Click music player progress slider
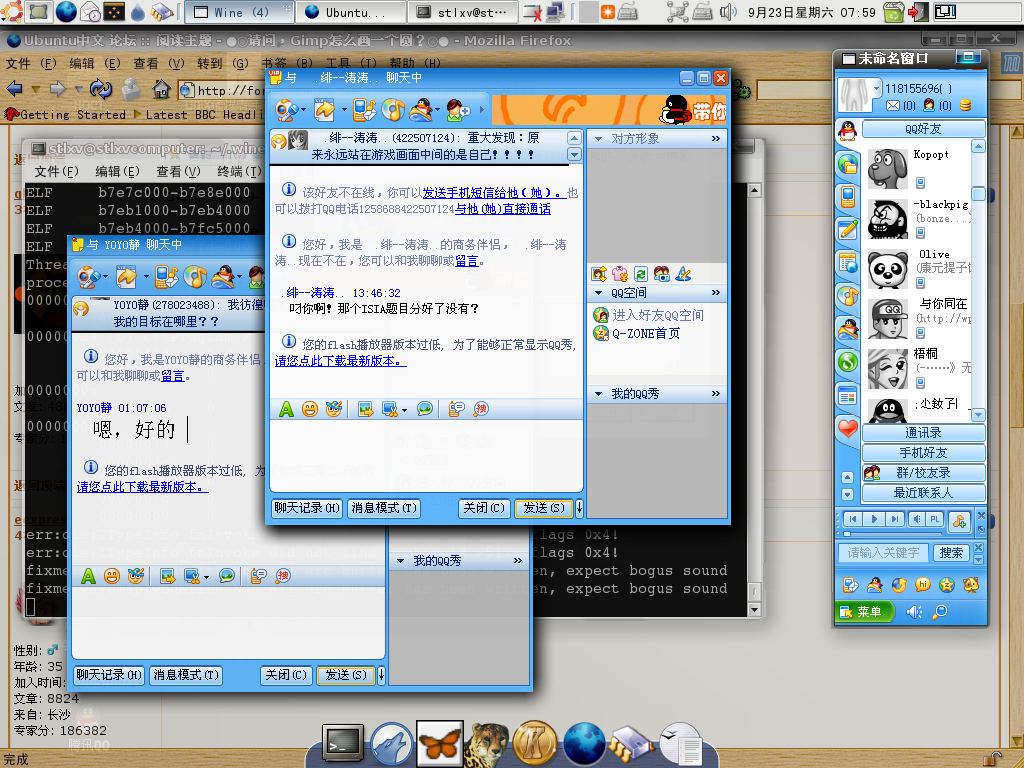This screenshot has width=1024, height=768. (846, 534)
